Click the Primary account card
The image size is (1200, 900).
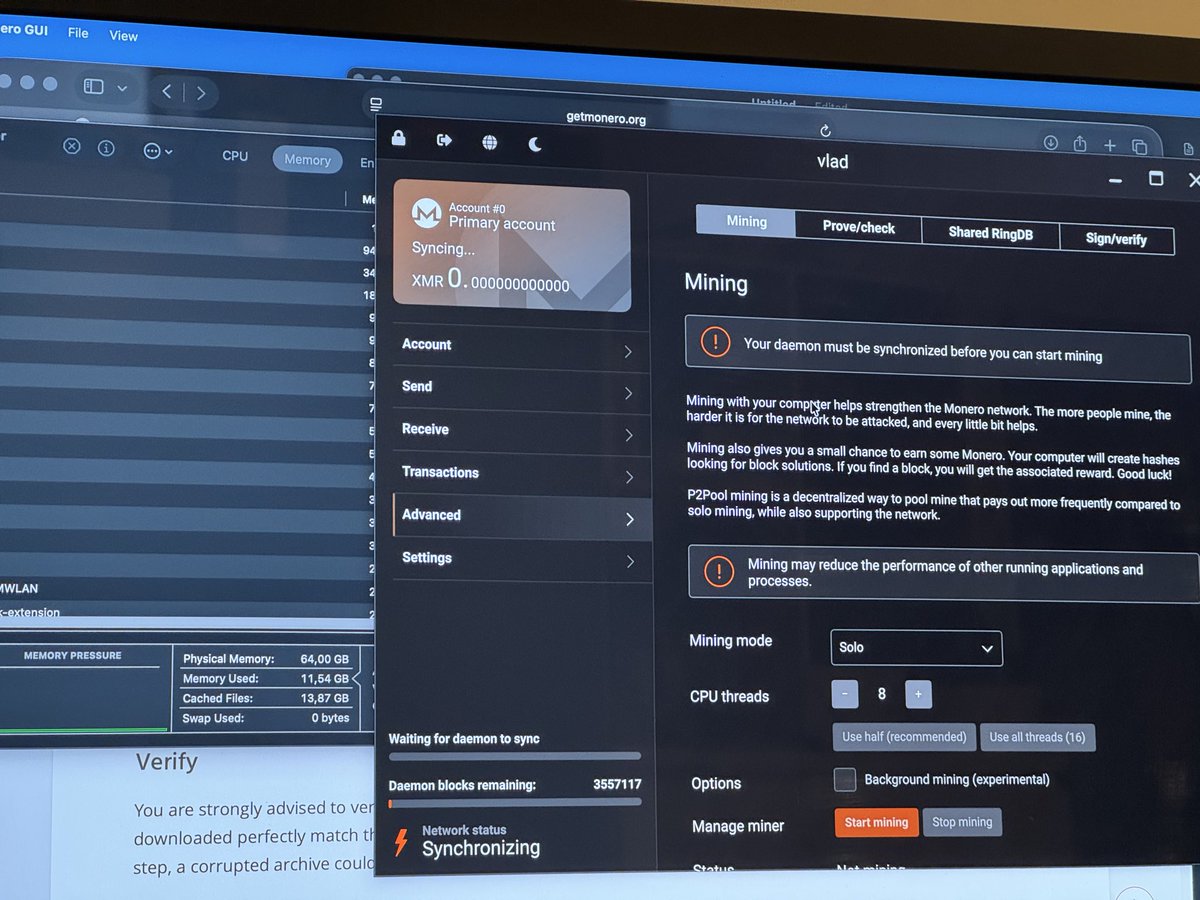point(512,246)
